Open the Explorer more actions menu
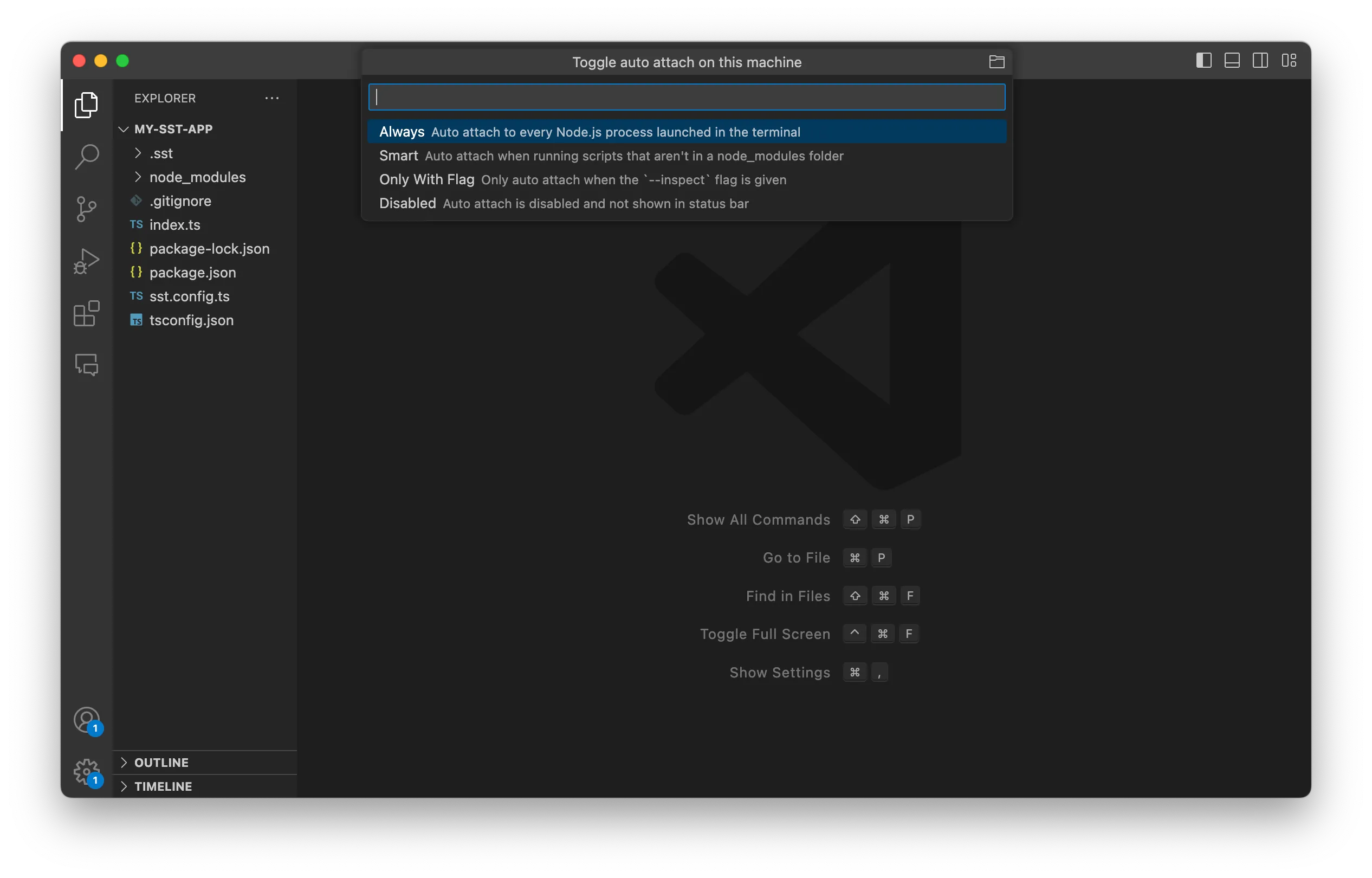Image resolution: width=1372 pixels, height=878 pixels. click(x=272, y=98)
